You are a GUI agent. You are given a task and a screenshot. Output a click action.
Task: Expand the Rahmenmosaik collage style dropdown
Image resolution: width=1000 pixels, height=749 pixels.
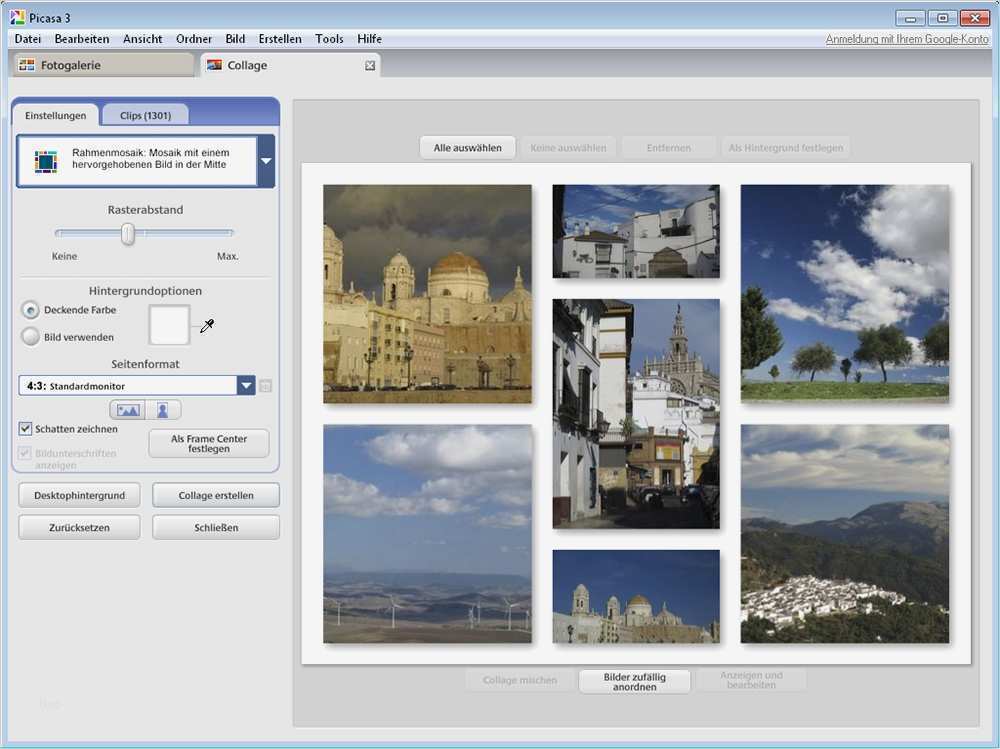(265, 161)
